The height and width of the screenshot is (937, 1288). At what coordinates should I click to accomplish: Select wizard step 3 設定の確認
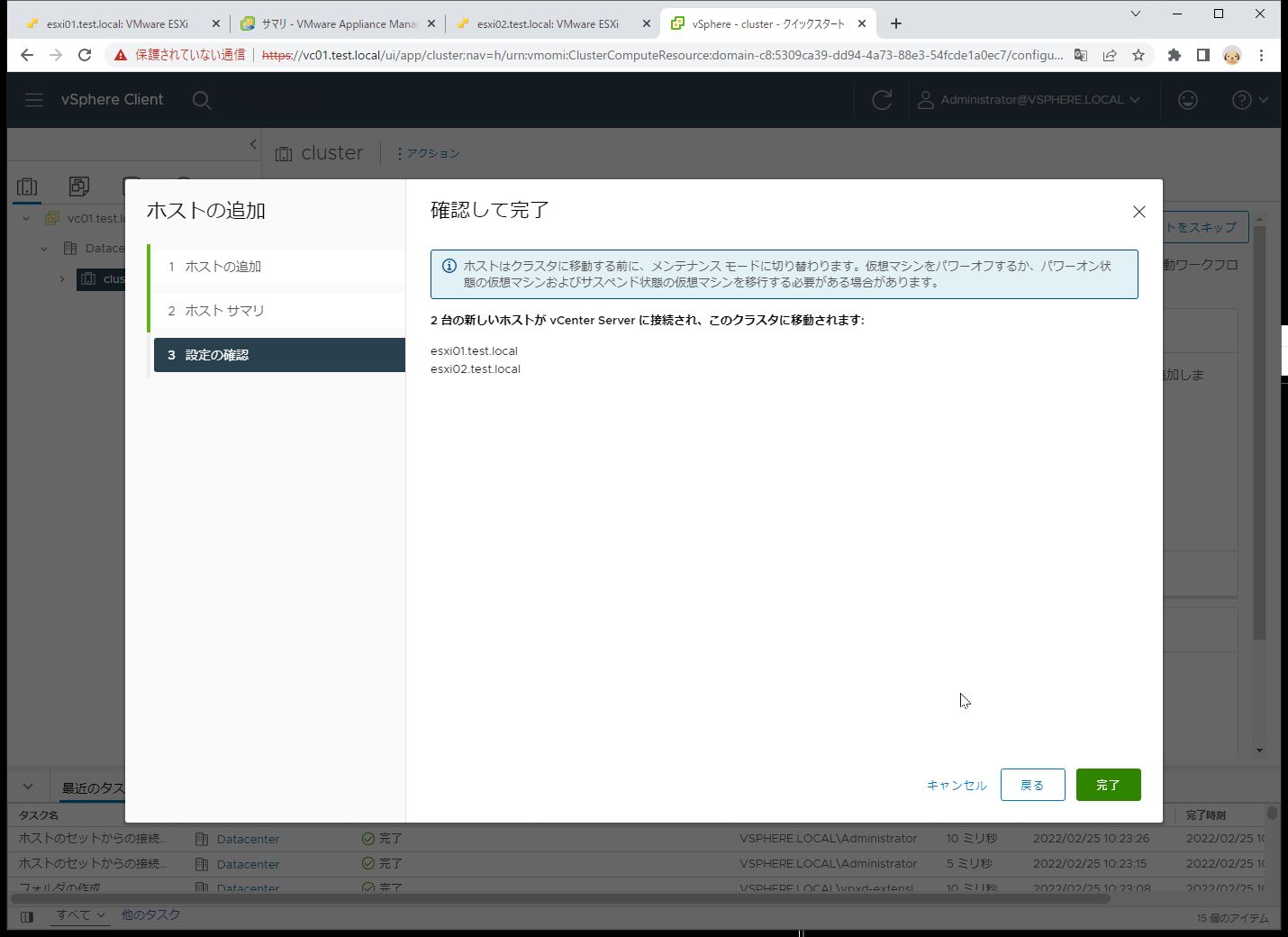pyautogui.click(x=279, y=355)
